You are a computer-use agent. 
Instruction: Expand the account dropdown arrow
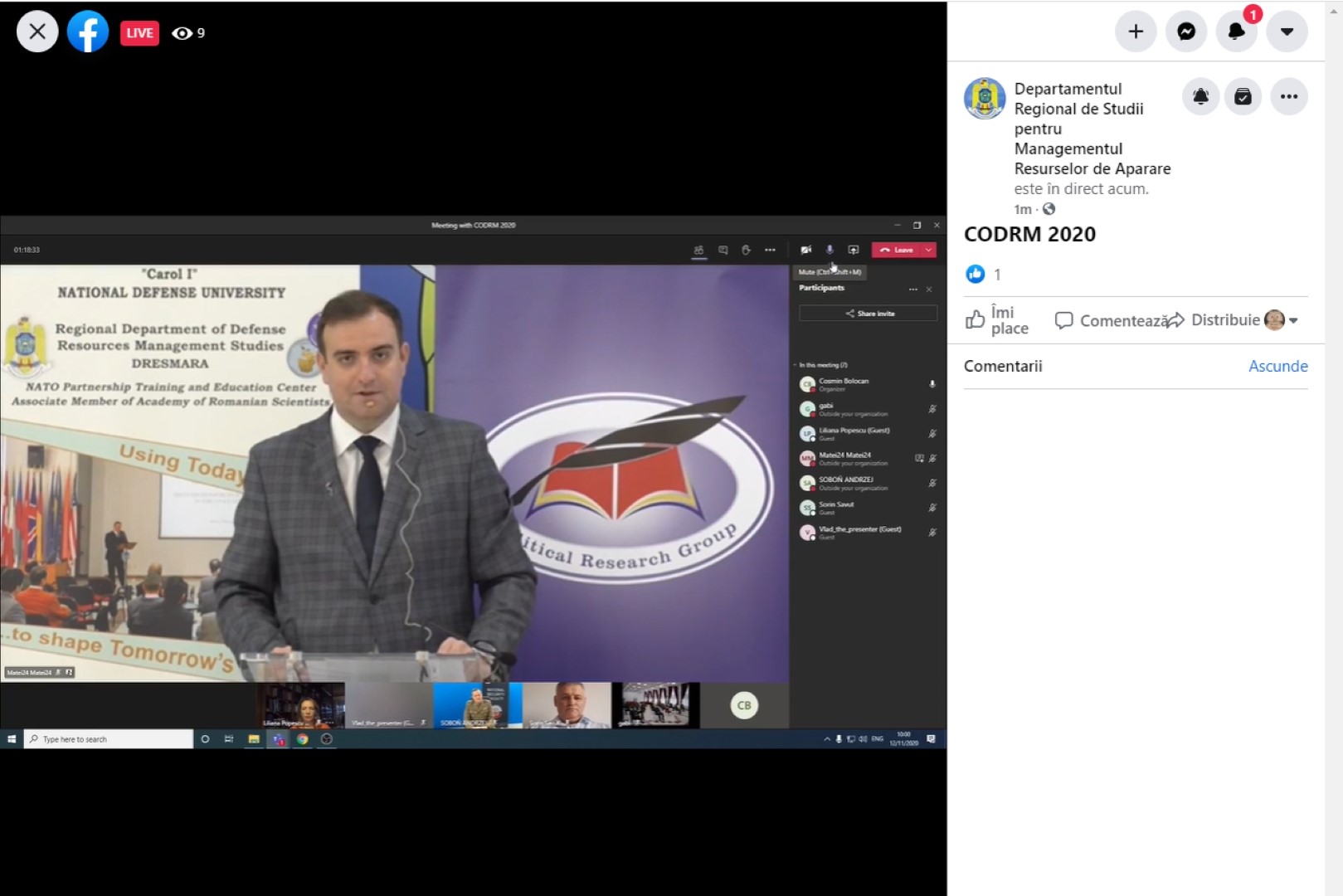(x=1287, y=32)
